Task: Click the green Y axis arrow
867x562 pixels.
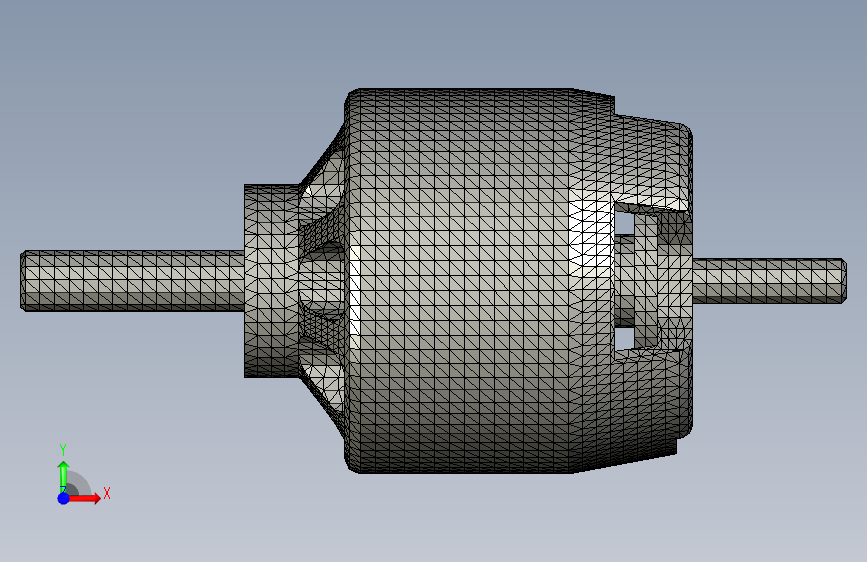Action: pos(64,477)
